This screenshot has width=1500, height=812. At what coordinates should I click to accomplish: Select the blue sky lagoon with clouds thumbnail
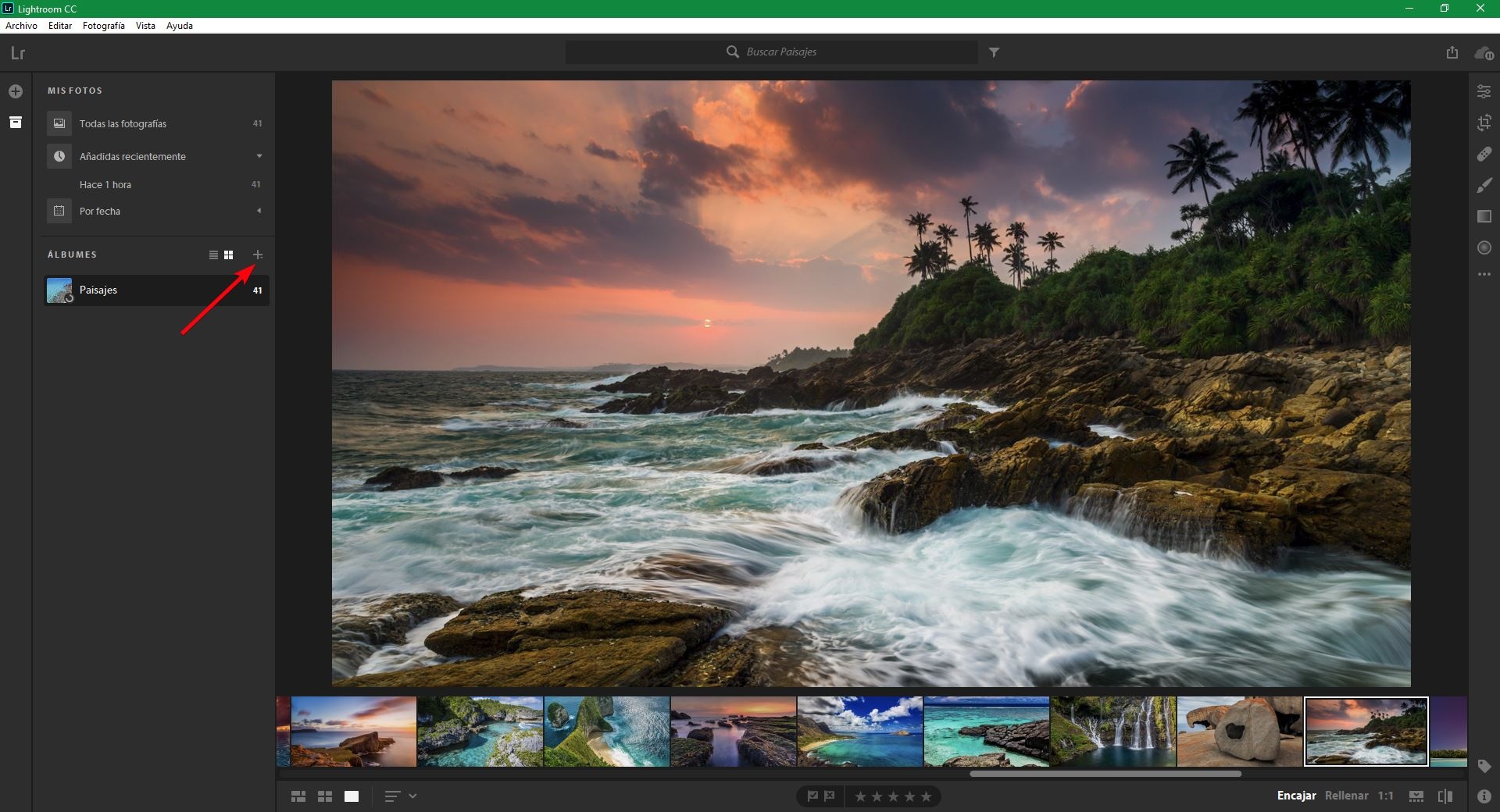point(860,732)
